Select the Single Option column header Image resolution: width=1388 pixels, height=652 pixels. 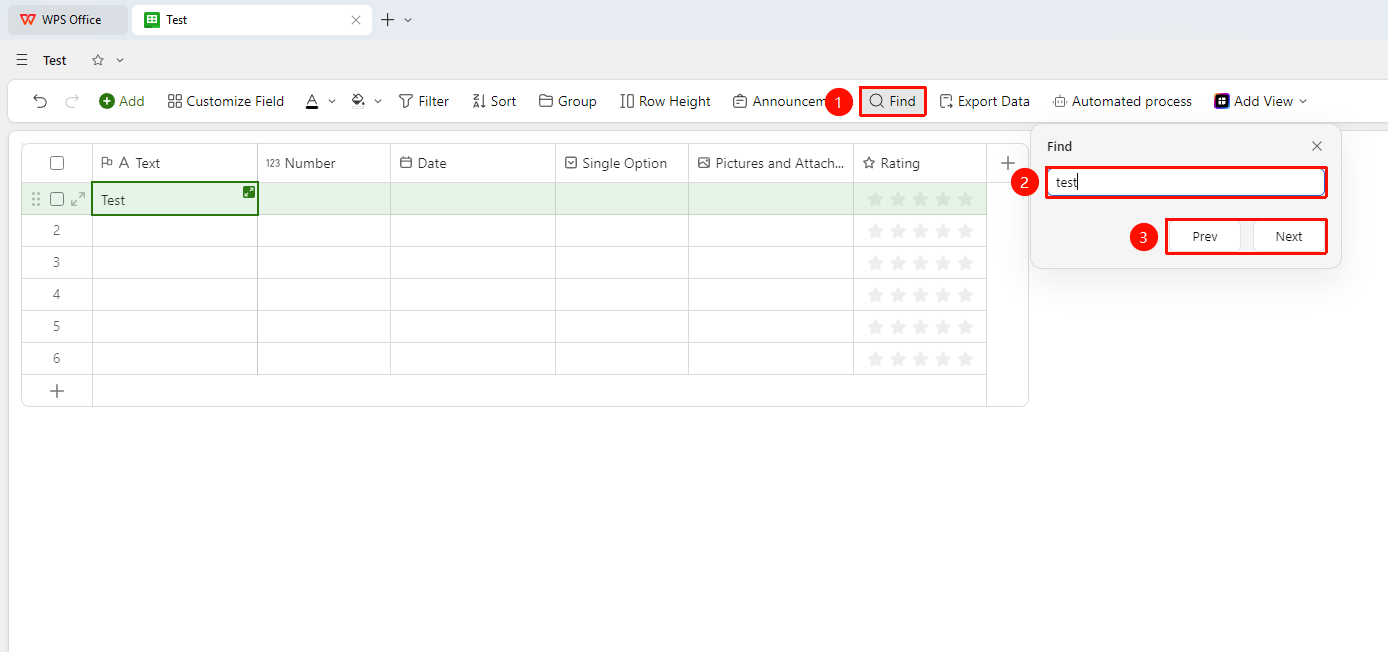pos(622,163)
